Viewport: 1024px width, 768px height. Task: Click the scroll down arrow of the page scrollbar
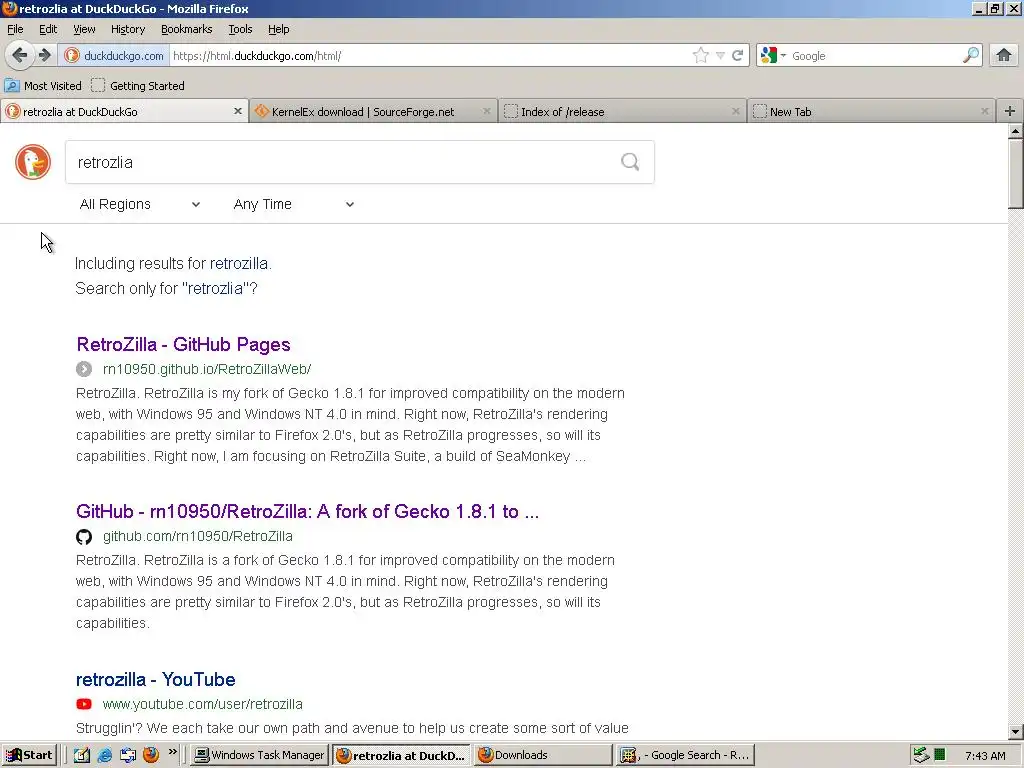click(x=1016, y=731)
